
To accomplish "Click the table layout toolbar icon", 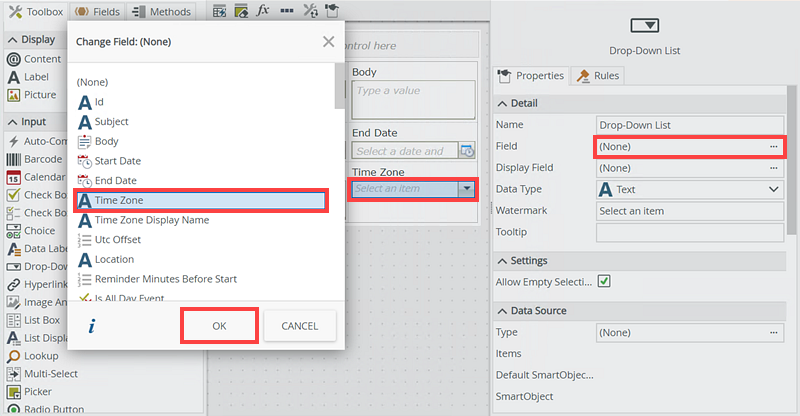I will click(219, 11).
